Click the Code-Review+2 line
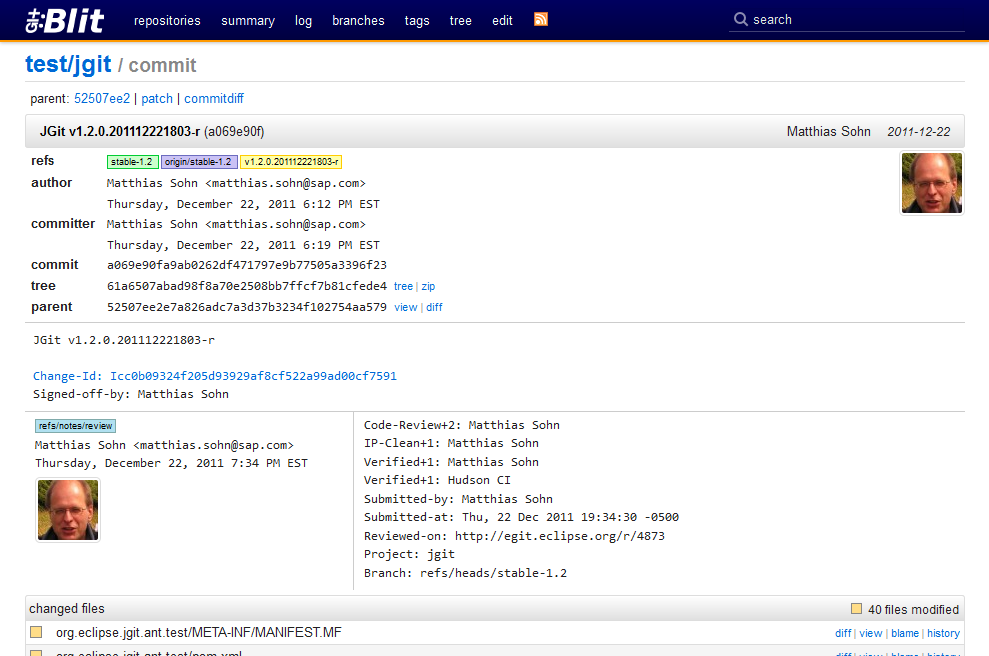Viewport: 989px width, 656px height. (462, 425)
